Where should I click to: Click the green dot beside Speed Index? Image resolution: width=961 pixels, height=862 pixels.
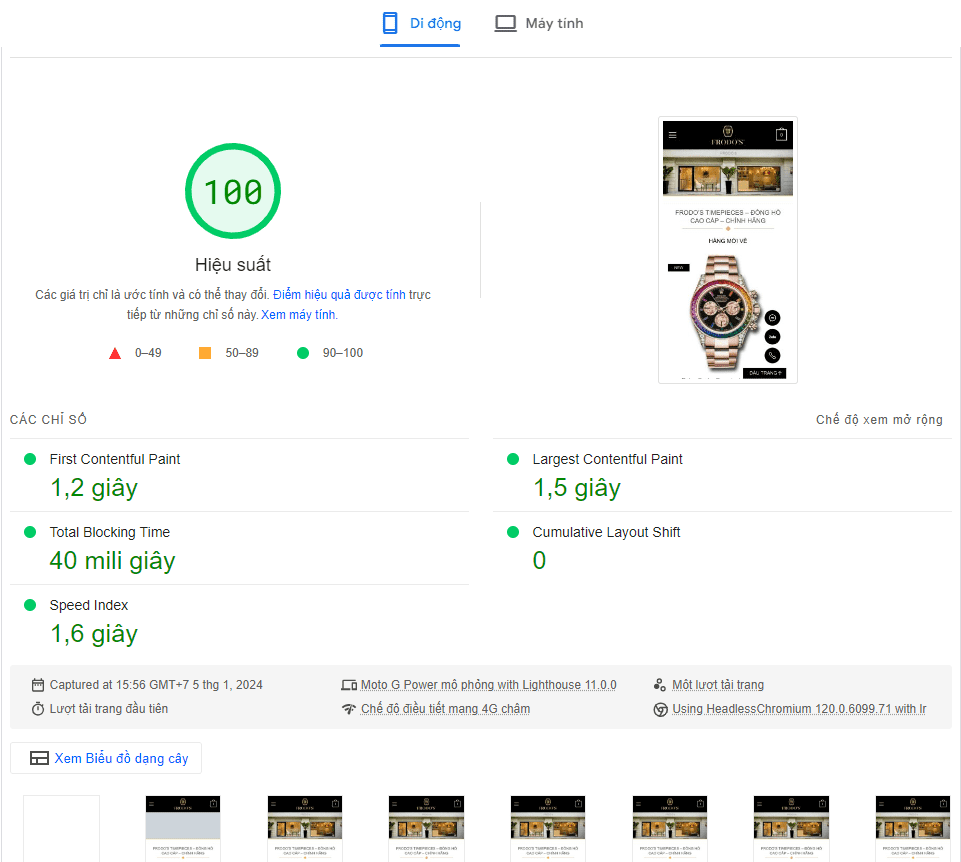[x=30, y=605]
